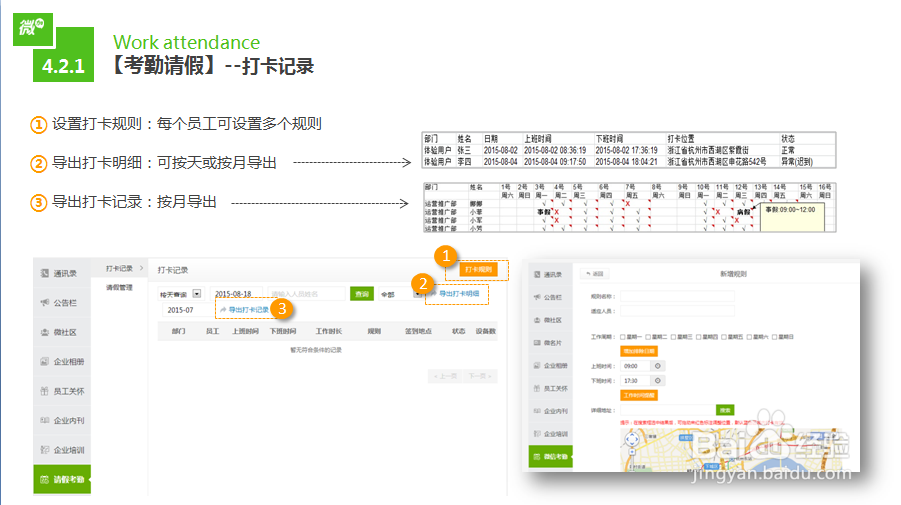Click the employee name search field
This screenshot has width=901, height=505.
[x=307, y=294]
